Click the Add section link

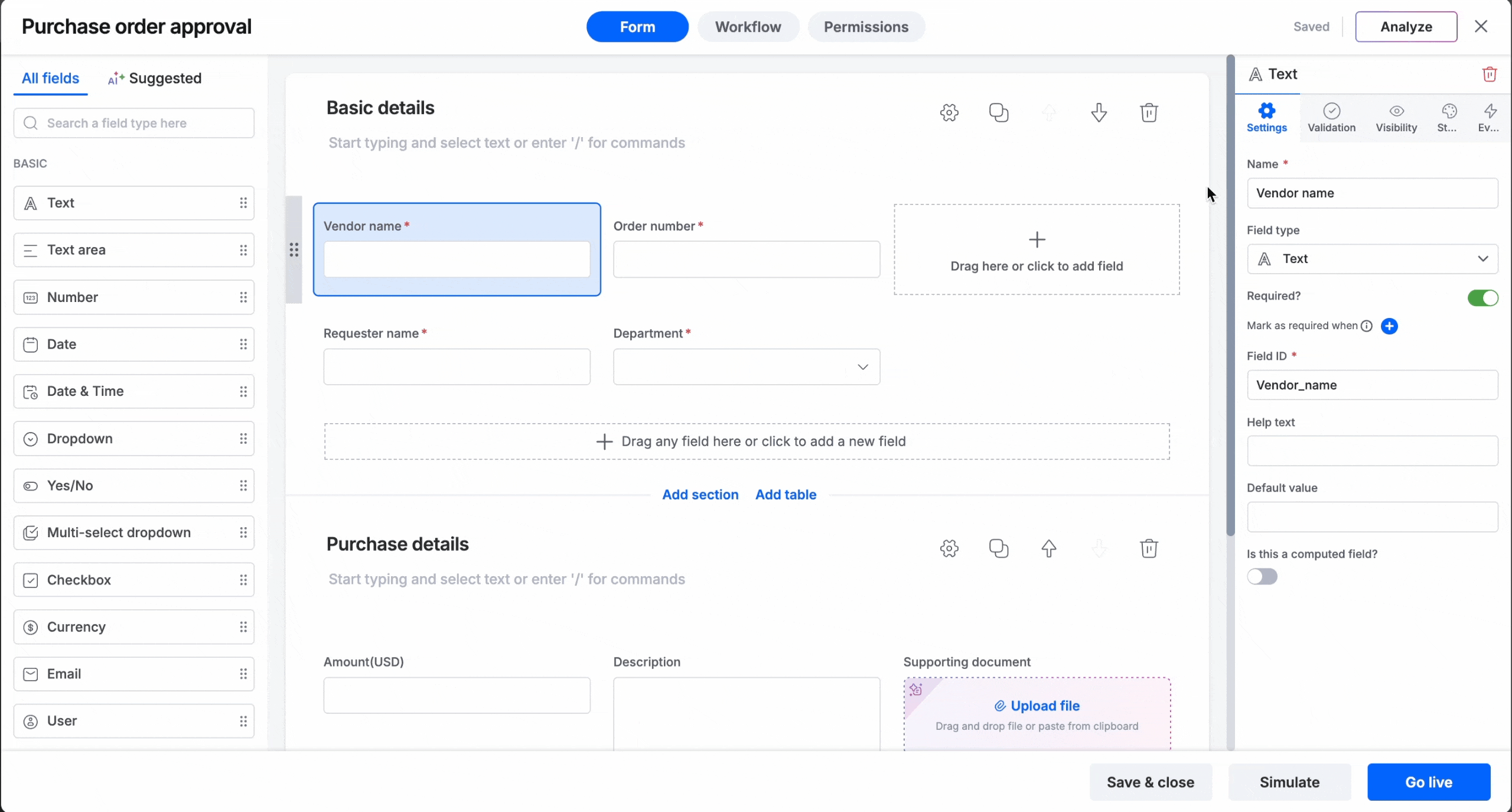pyautogui.click(x=700, y=495)
